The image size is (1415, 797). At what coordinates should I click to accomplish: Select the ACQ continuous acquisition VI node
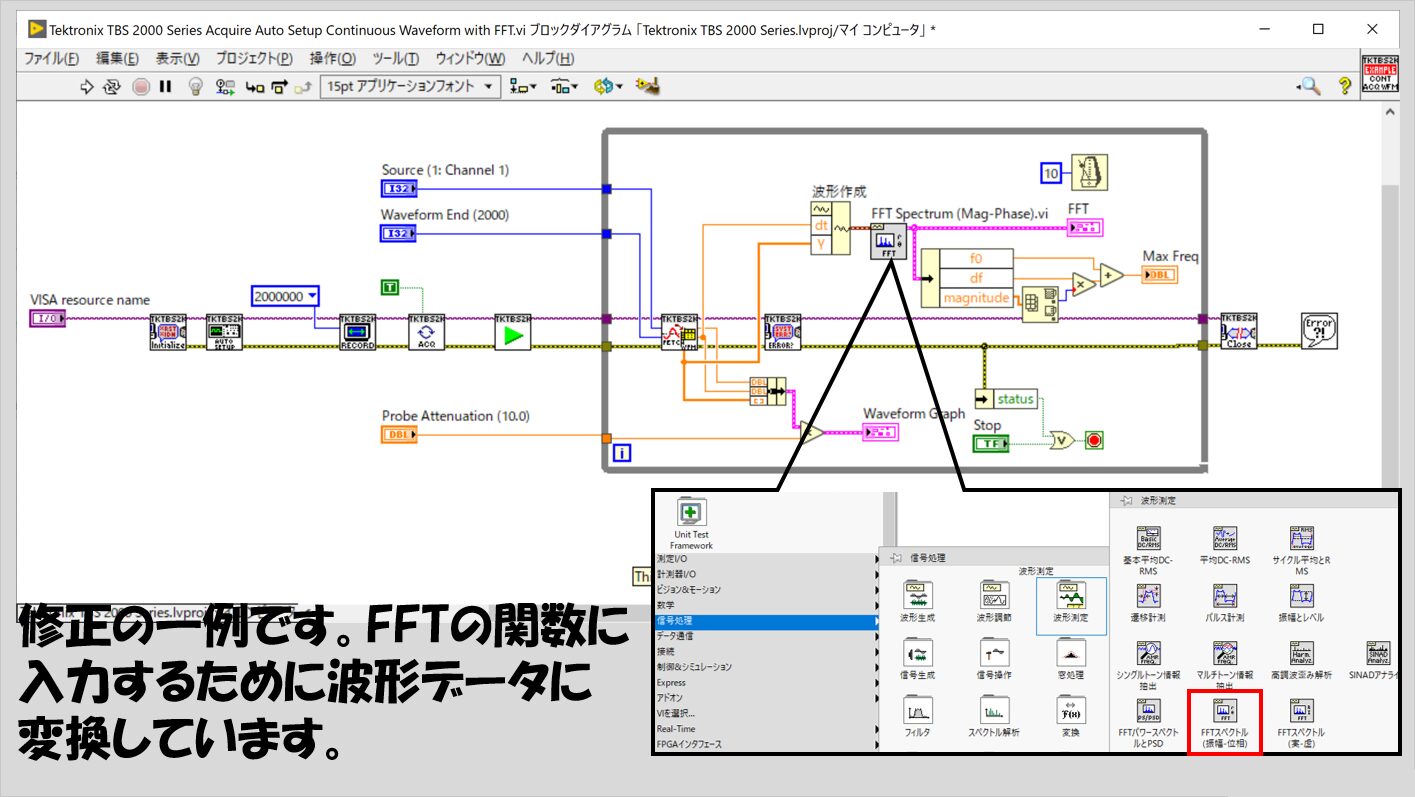pos(427,332)
